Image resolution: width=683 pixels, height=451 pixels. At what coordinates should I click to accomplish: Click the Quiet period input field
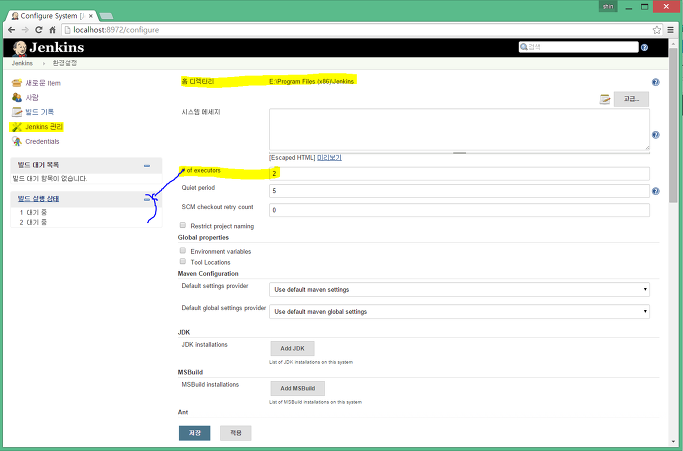pyautogui.click(x=459, y=191)
